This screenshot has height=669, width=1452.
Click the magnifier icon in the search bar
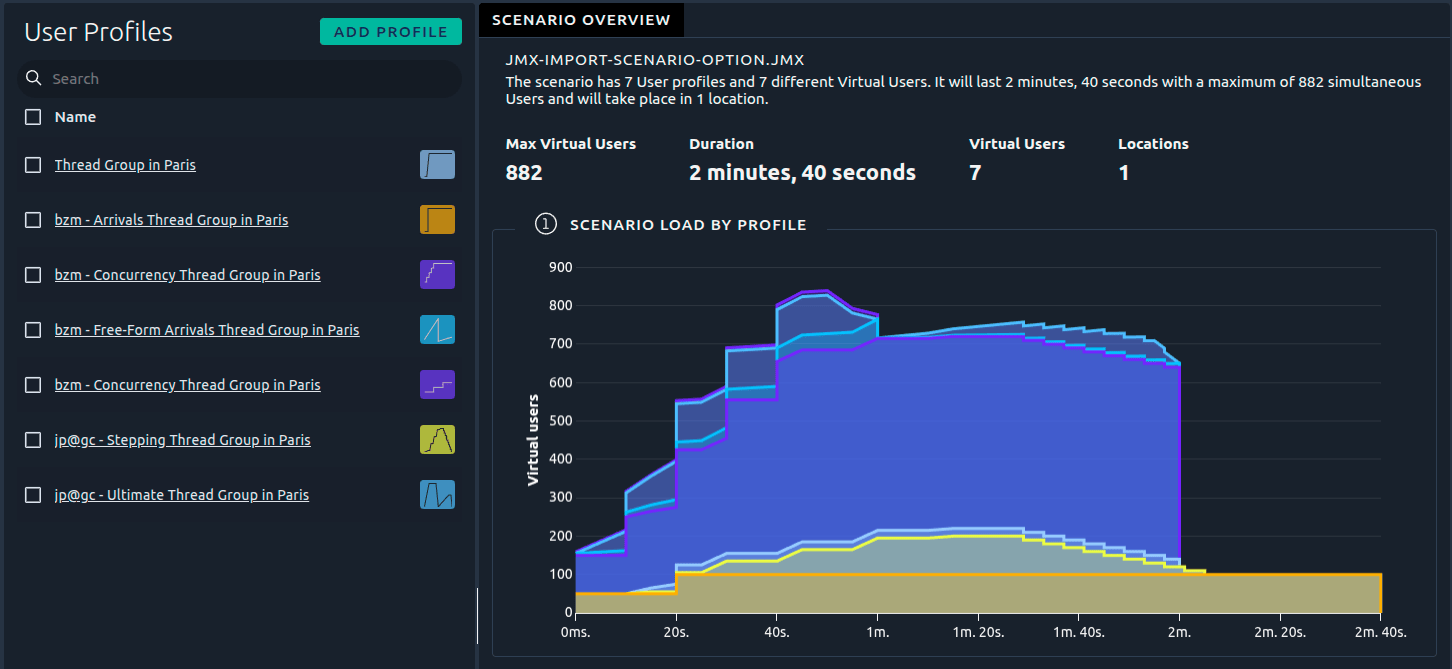click(34, 78)
